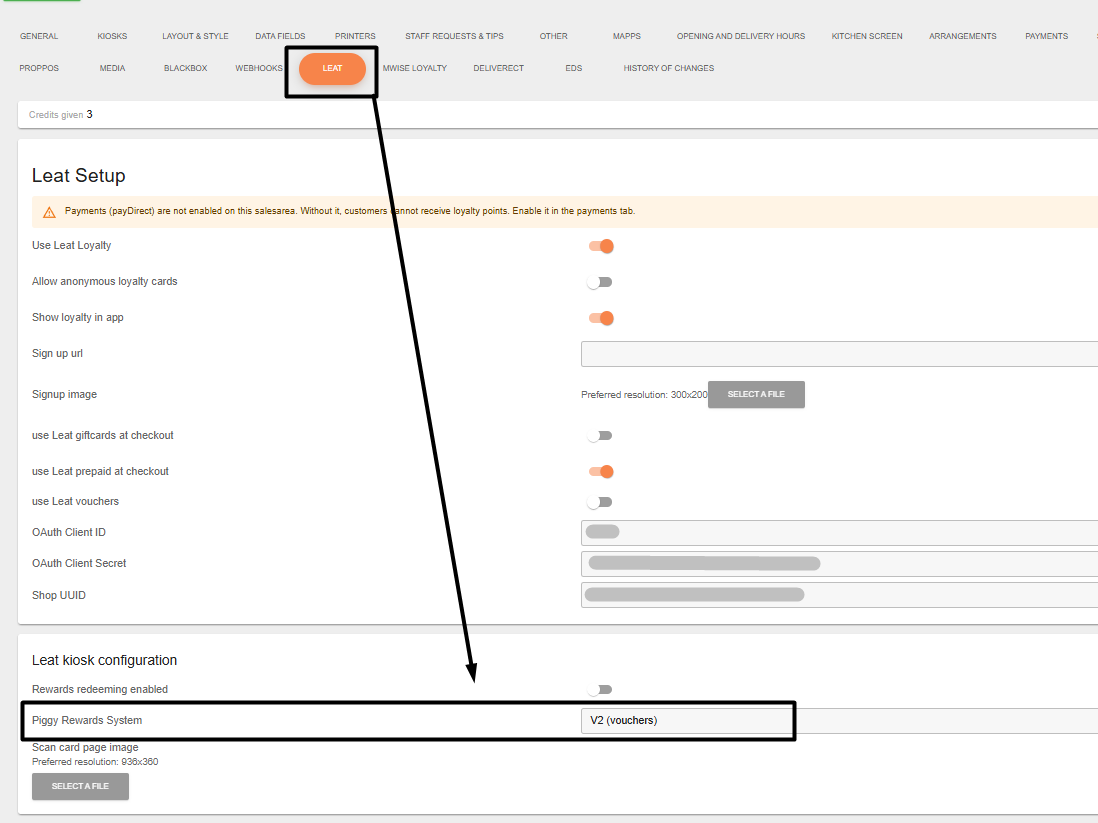
Task: View History of Changes tab
Action: [x=669, y=68]
